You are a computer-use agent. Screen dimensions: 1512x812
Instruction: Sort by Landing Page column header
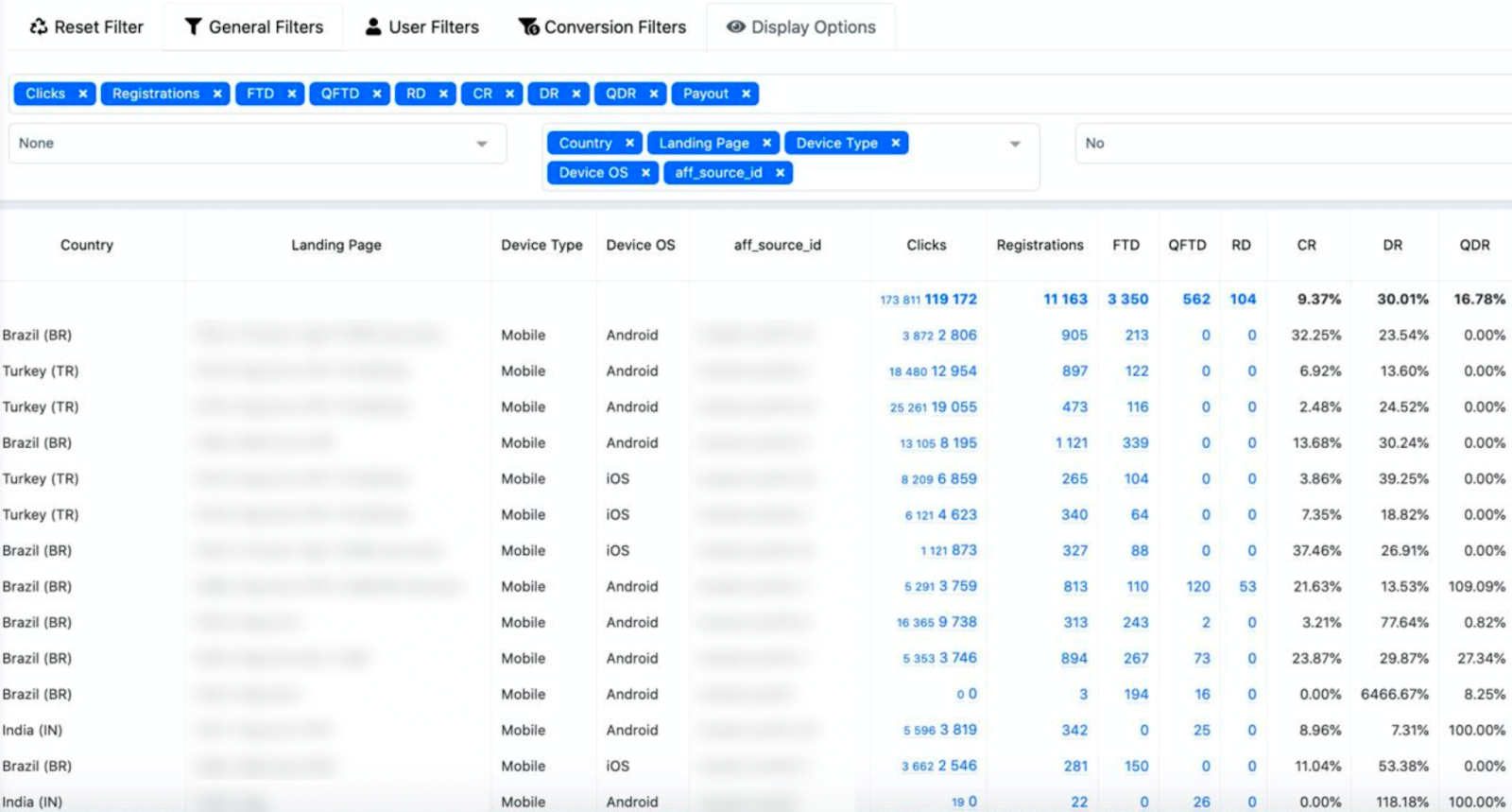tap(336, 245)
